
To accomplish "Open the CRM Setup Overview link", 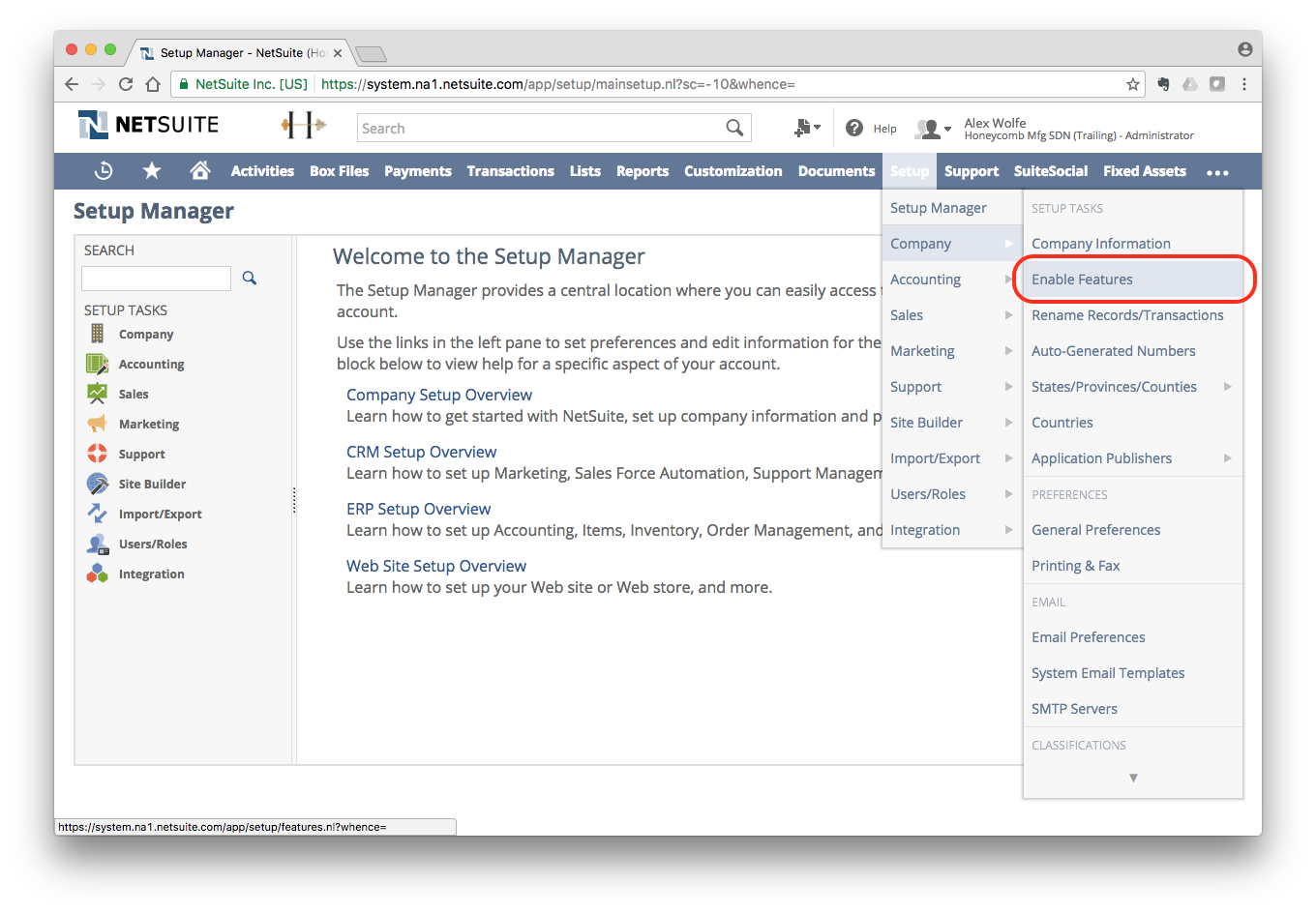I will (421, 452).
